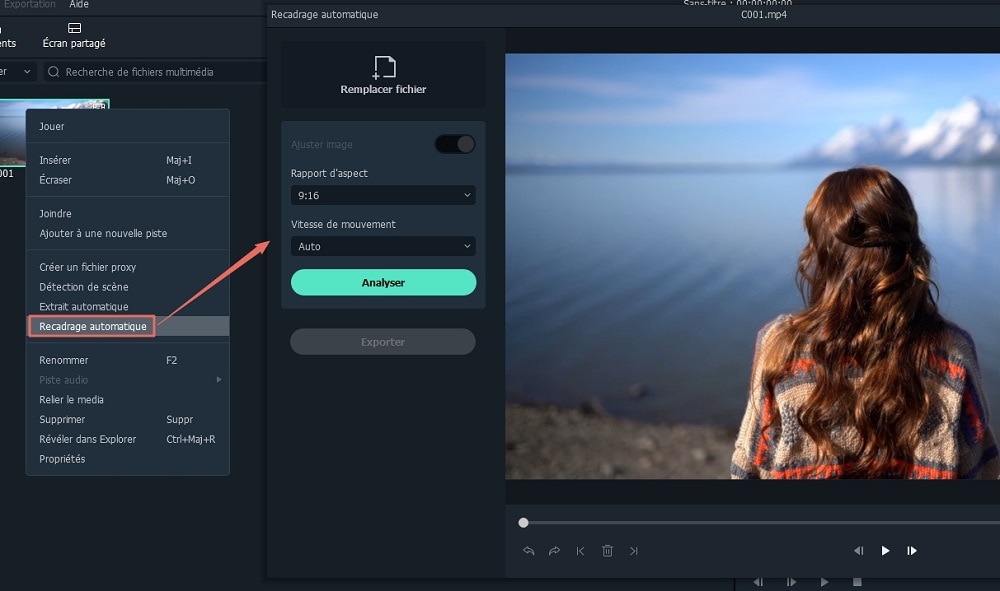Image resolution: width=1000 pixels, height=591 pixels.
Task: Expand the Piste audio submenu
Action: pos(128,380)
